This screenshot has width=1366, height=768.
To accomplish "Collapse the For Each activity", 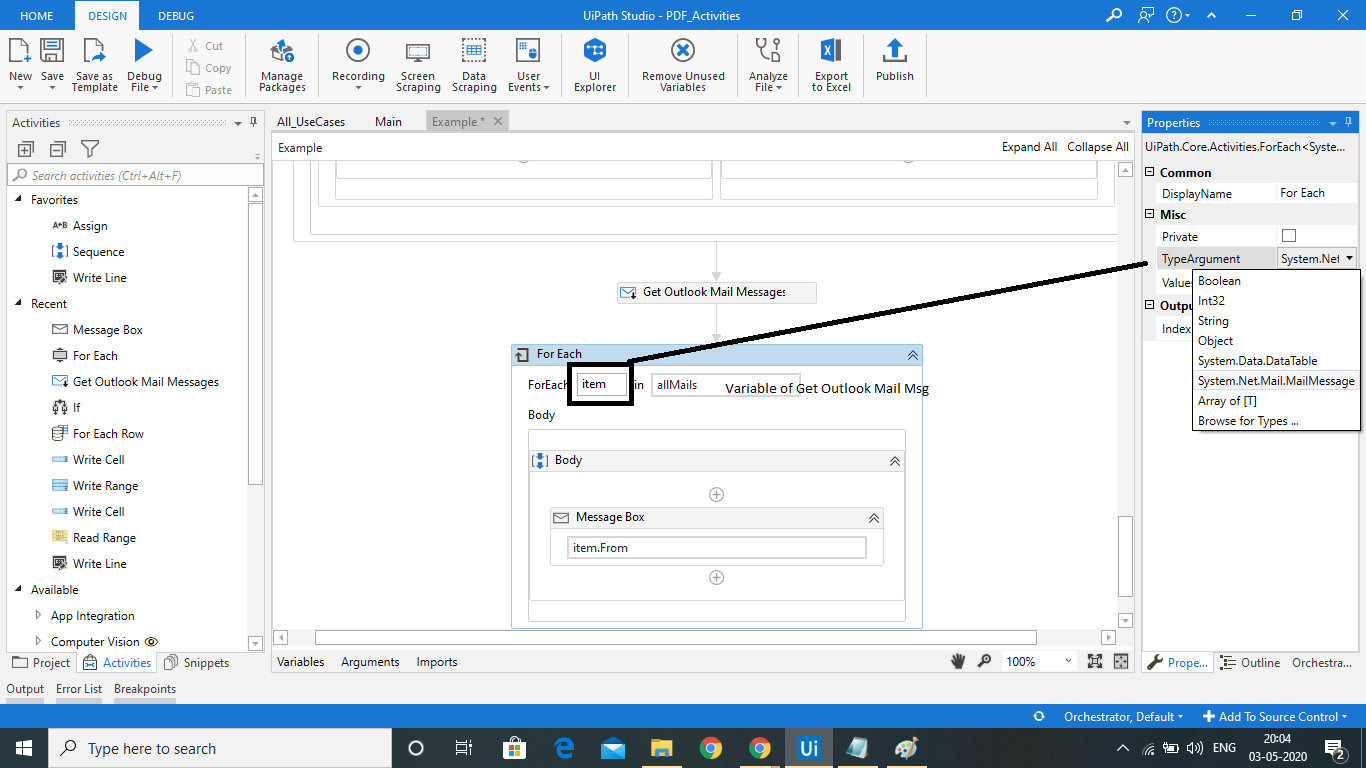I will point(912,354).
